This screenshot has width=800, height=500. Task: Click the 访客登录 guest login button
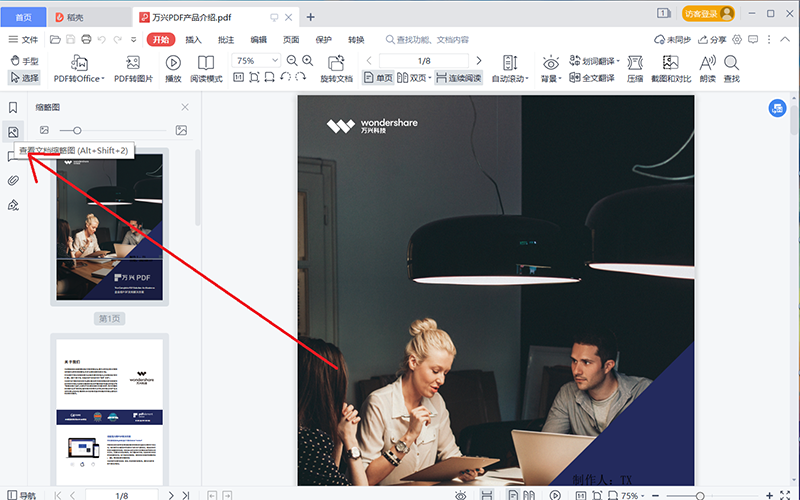click(x=708, y=13)
